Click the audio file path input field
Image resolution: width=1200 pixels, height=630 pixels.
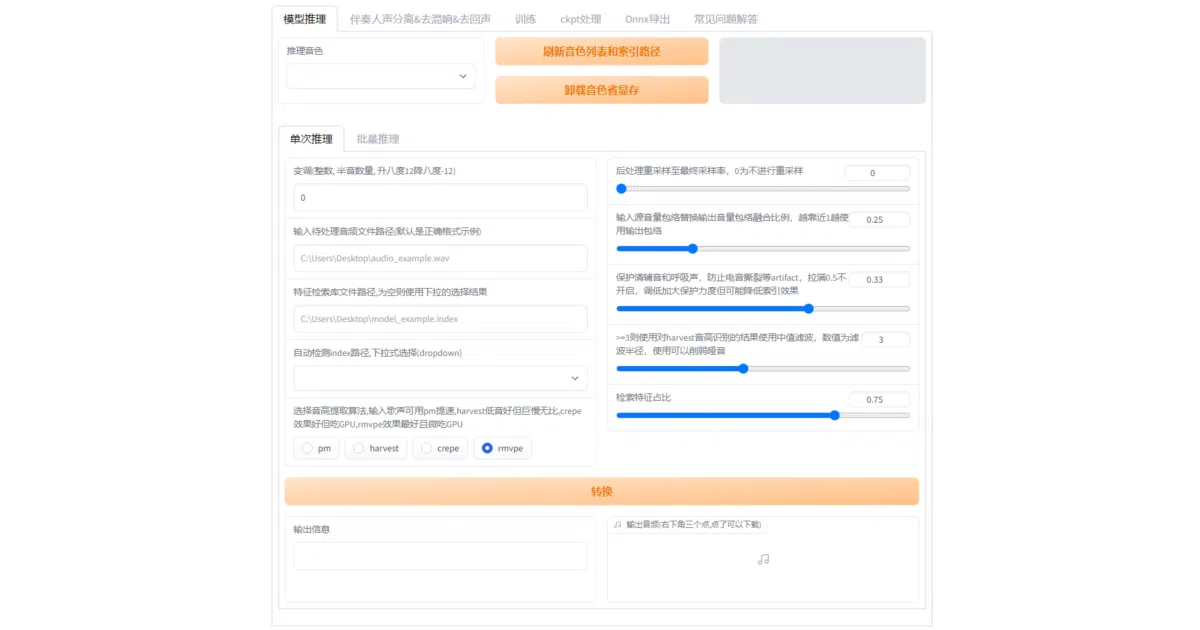tap(440, 258)
